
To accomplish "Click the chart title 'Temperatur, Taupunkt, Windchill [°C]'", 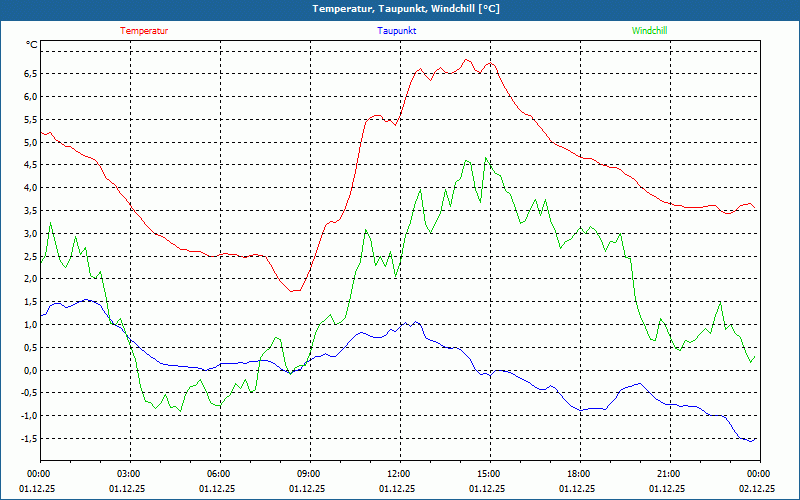I will pyautogui.click(x=406, y=9).
